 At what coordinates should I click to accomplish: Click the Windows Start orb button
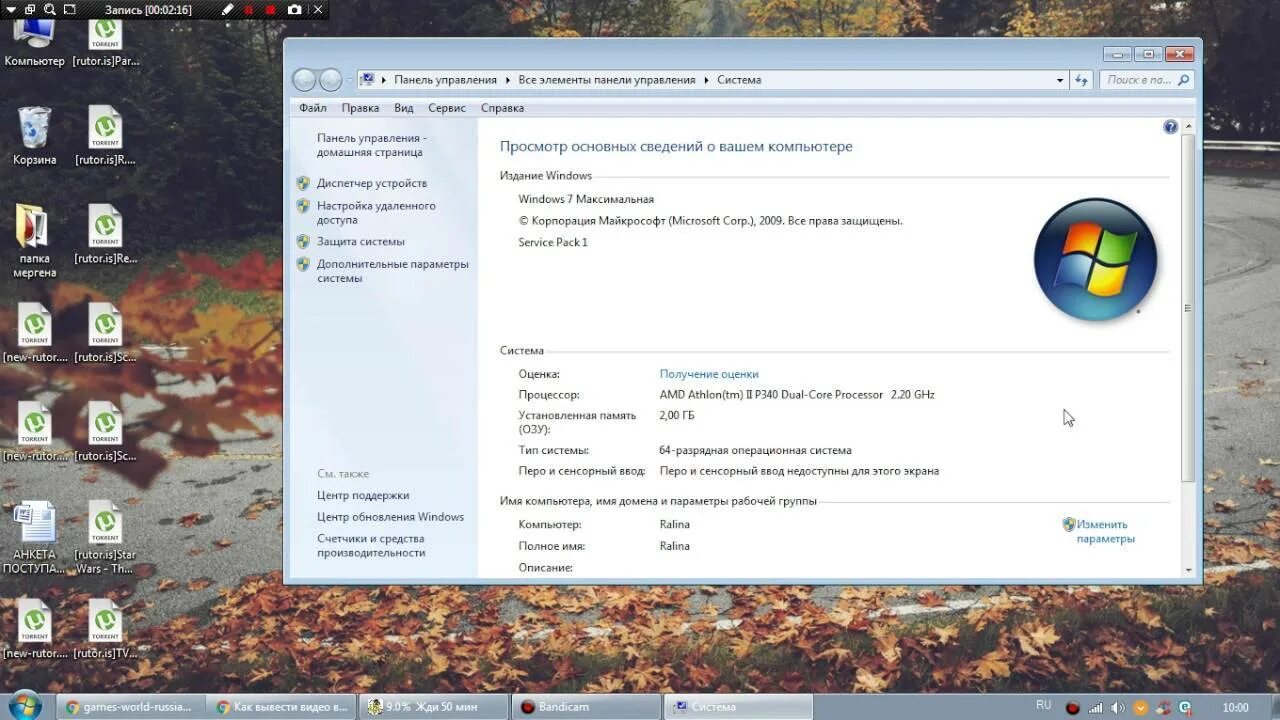click(24, 706)
